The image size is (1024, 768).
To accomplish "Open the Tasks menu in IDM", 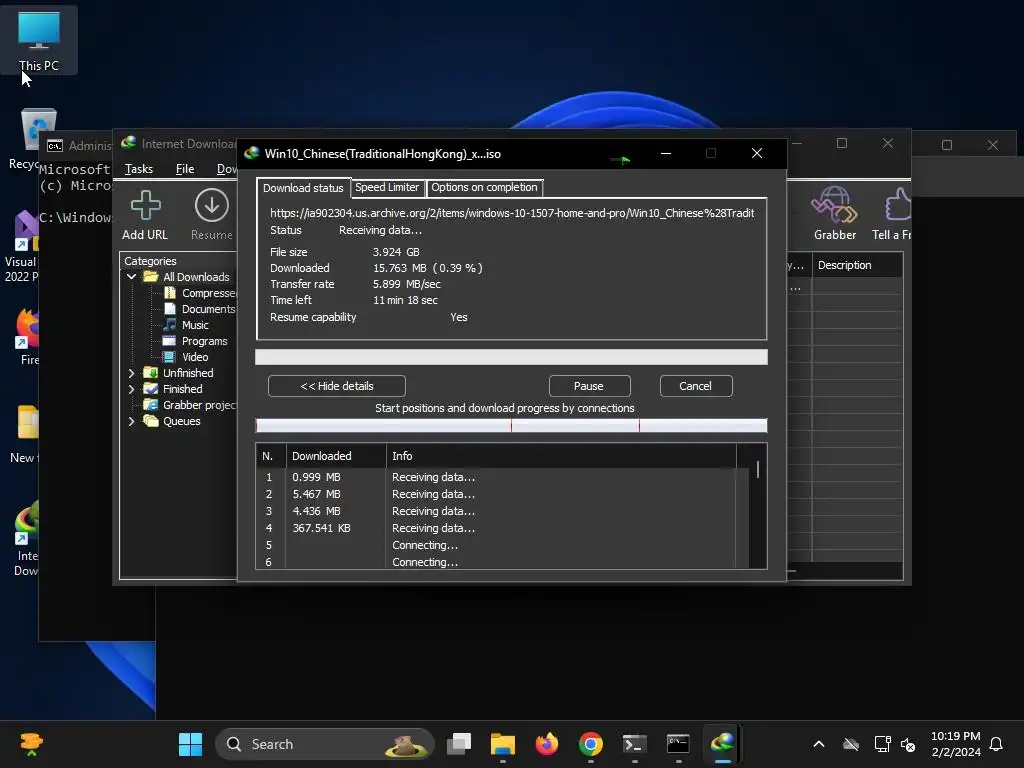I will click(139, 169).
